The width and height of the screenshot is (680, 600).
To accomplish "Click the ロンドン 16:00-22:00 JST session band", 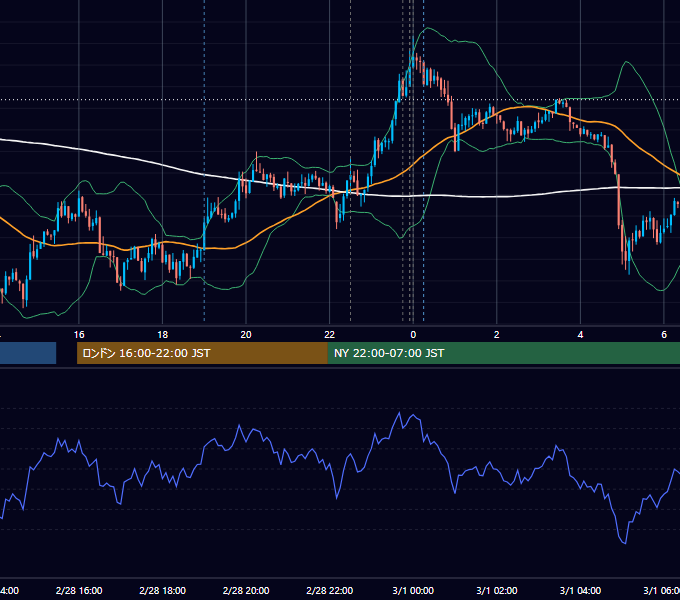I will (x=202, y=353).
